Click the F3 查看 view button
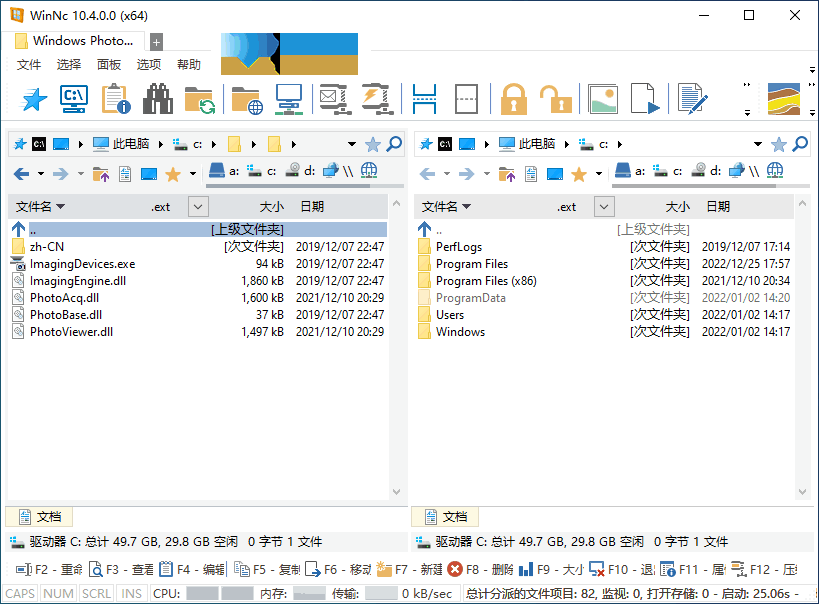 121,570
